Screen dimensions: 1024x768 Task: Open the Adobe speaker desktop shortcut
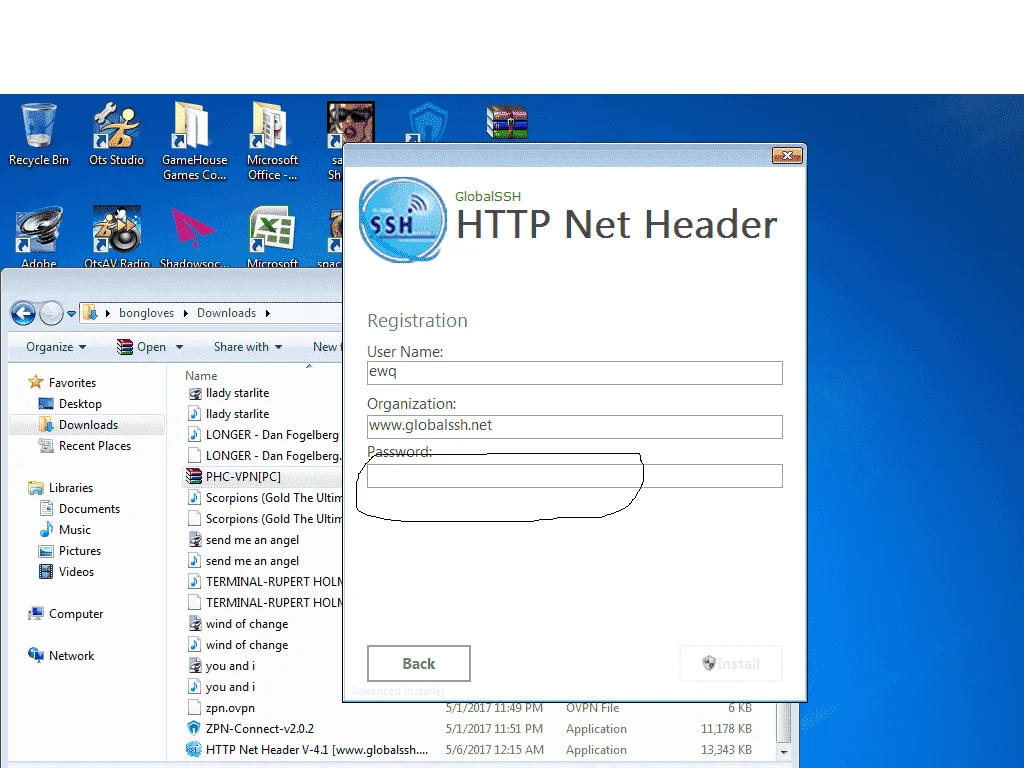pyautogui.click(x=39, y=236)
